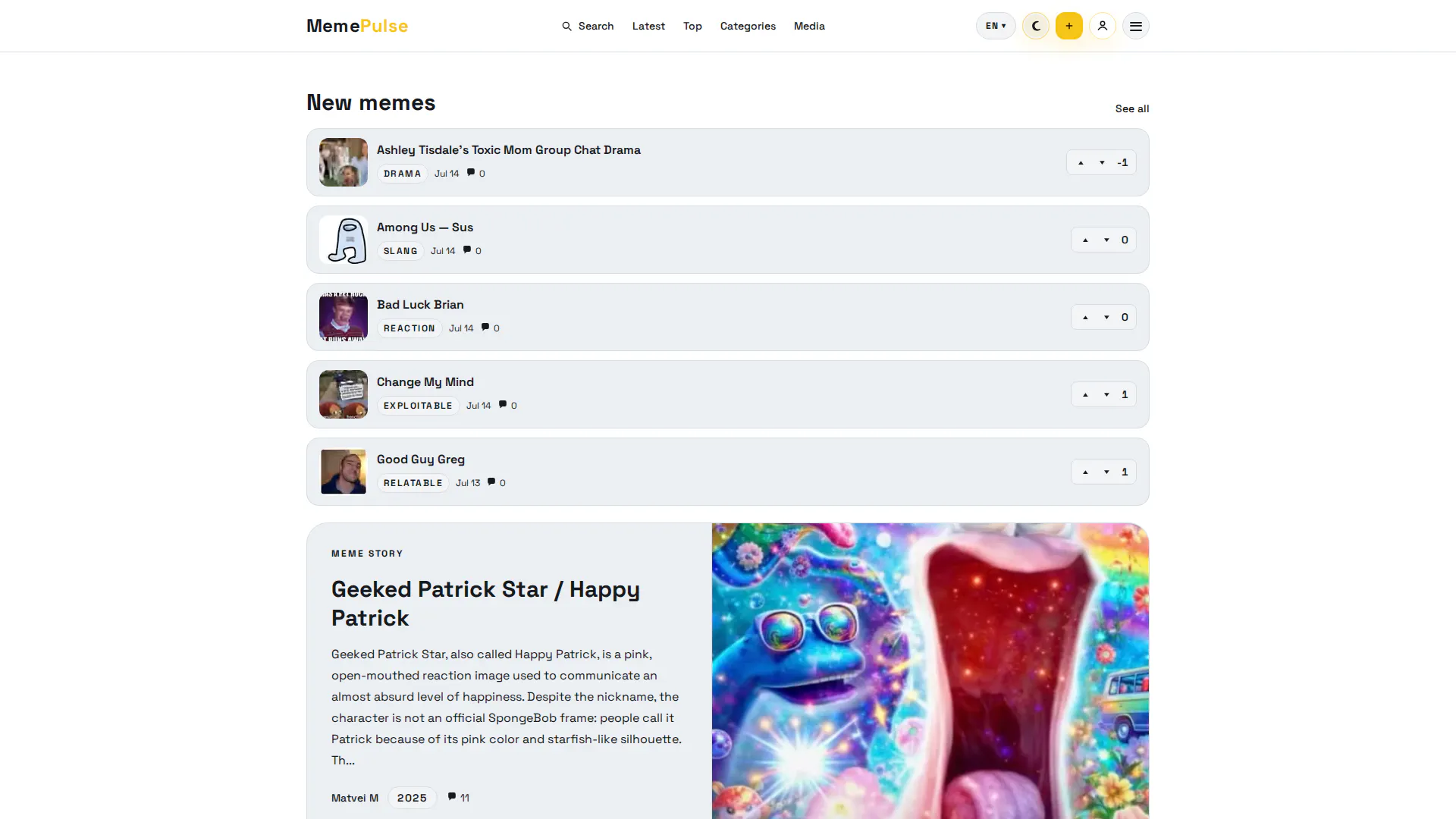The image size is (1456, 819).
Task: Select the RELATABLE category tag
Action: click(x=413, y=483)
